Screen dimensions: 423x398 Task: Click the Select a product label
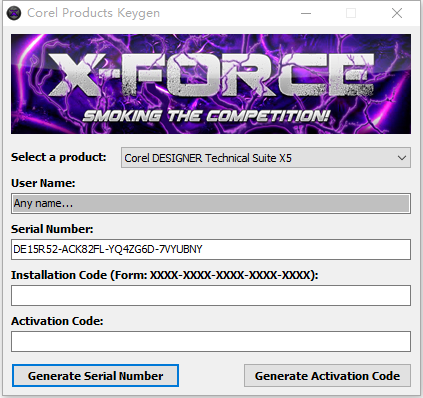(59, 157)
